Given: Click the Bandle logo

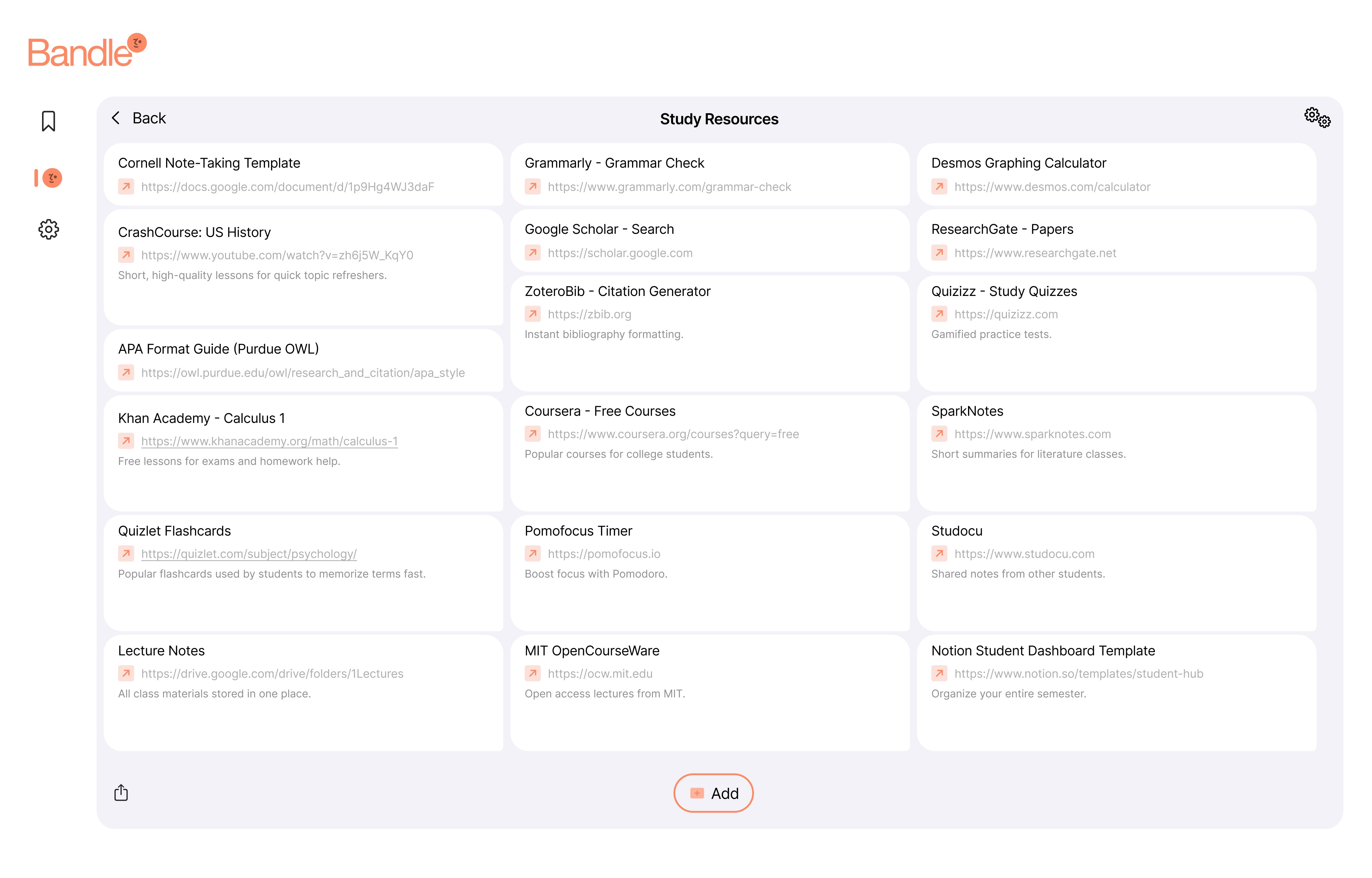Looking at the screenshot, I should point(87,51).
